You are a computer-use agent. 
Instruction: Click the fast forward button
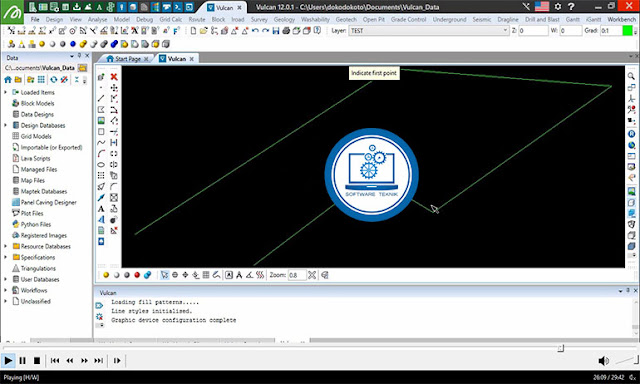click(x=84, y=360)
